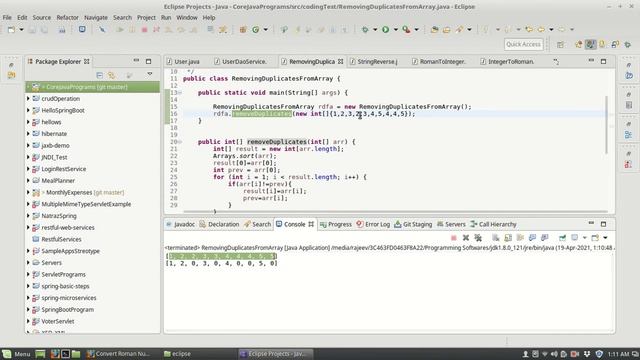640x360 pixels.
Task: Open the File menu
Action: (7, 18)
